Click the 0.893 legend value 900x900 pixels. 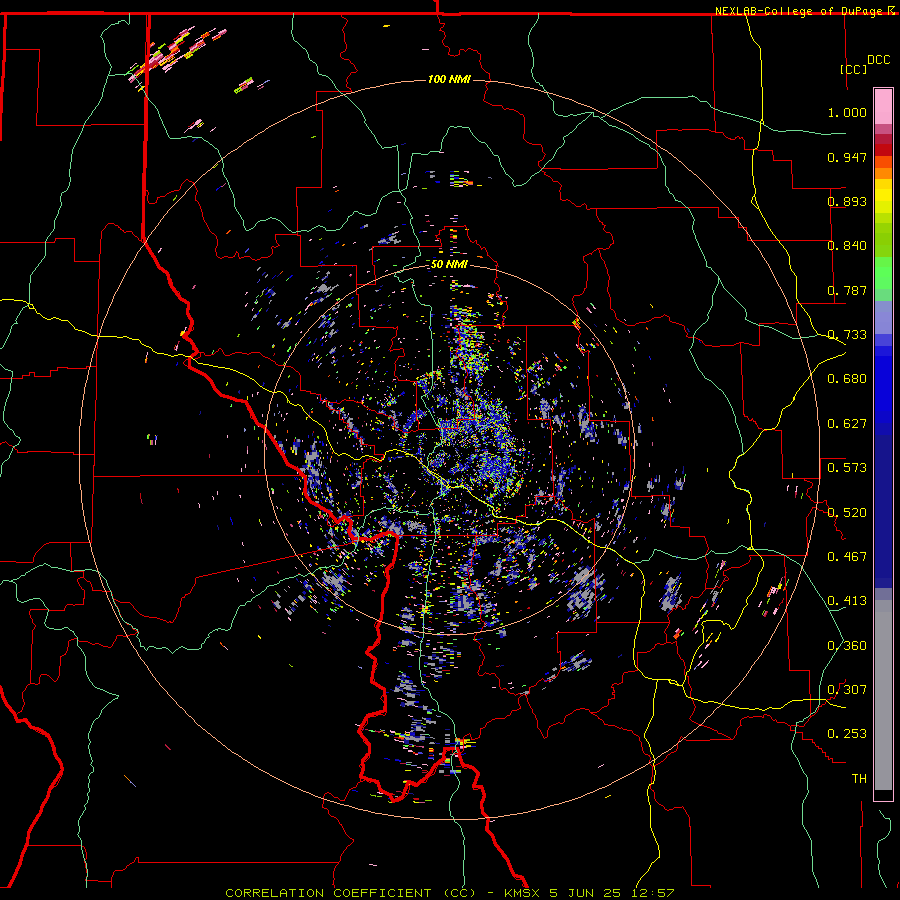click(x=847, y=201)
